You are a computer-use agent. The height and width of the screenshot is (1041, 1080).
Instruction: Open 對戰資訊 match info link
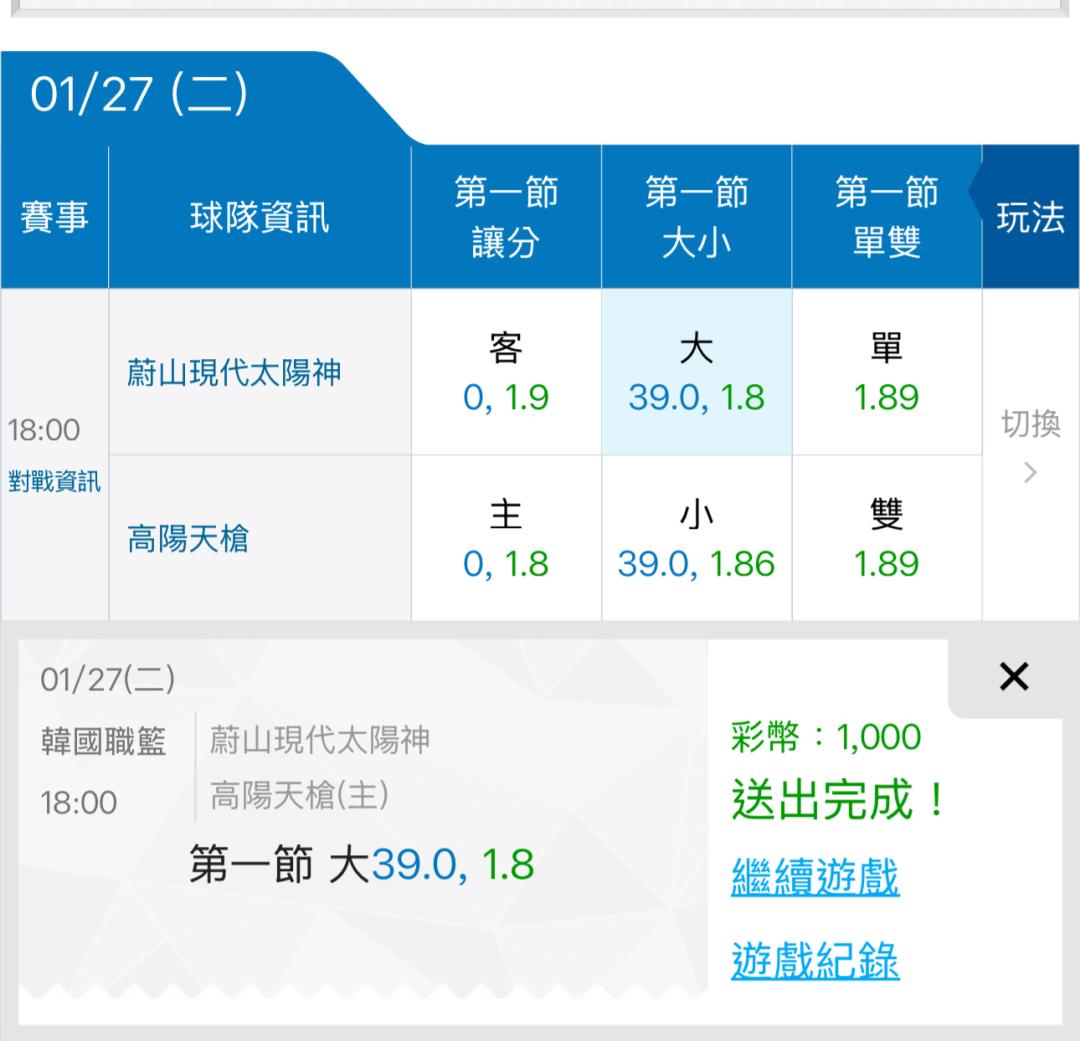54,482
